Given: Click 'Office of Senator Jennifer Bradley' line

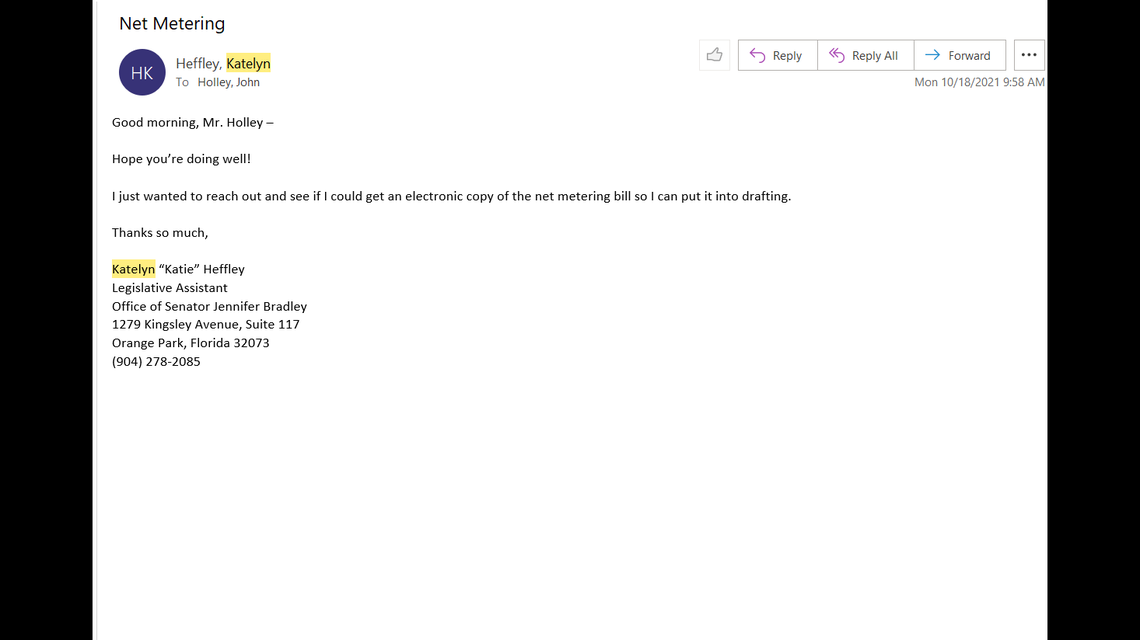Looking at the screenshot, I should (209, 306).
